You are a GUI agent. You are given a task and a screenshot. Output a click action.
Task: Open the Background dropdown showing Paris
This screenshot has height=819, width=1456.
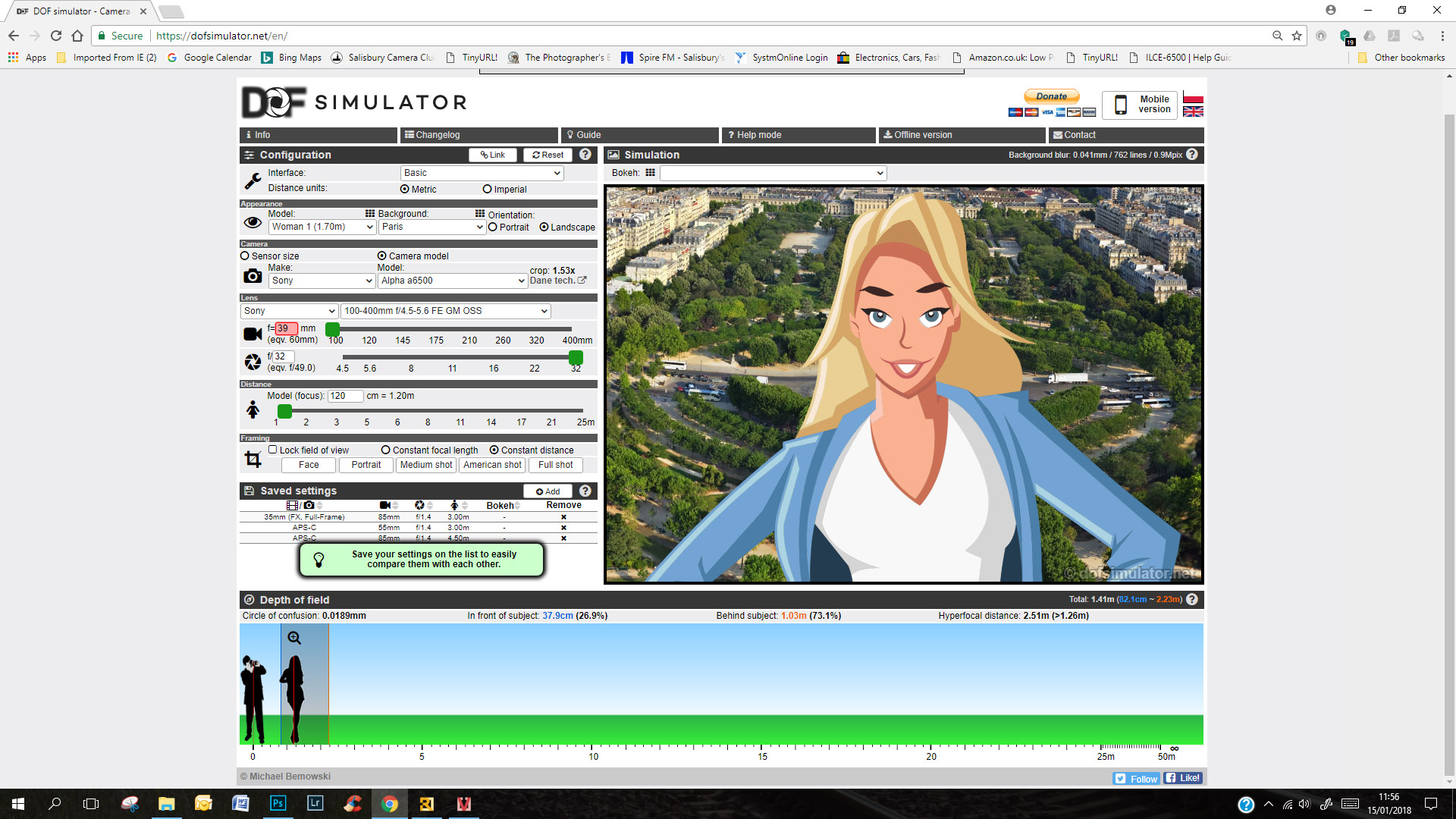tap(432, 227)
